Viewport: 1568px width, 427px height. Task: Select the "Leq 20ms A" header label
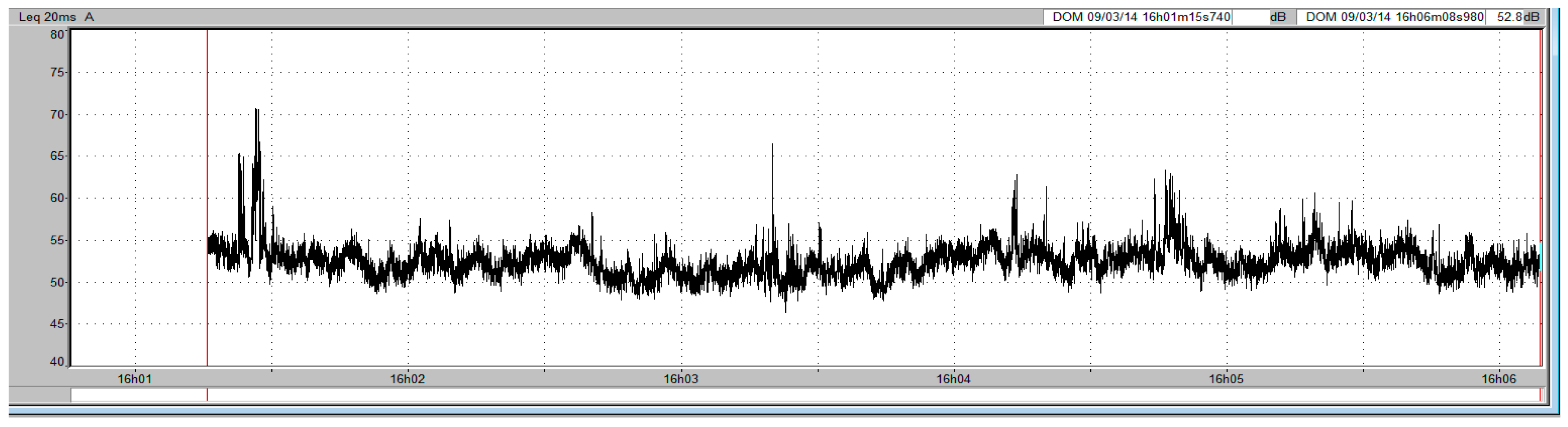click(x=56, y=17)
